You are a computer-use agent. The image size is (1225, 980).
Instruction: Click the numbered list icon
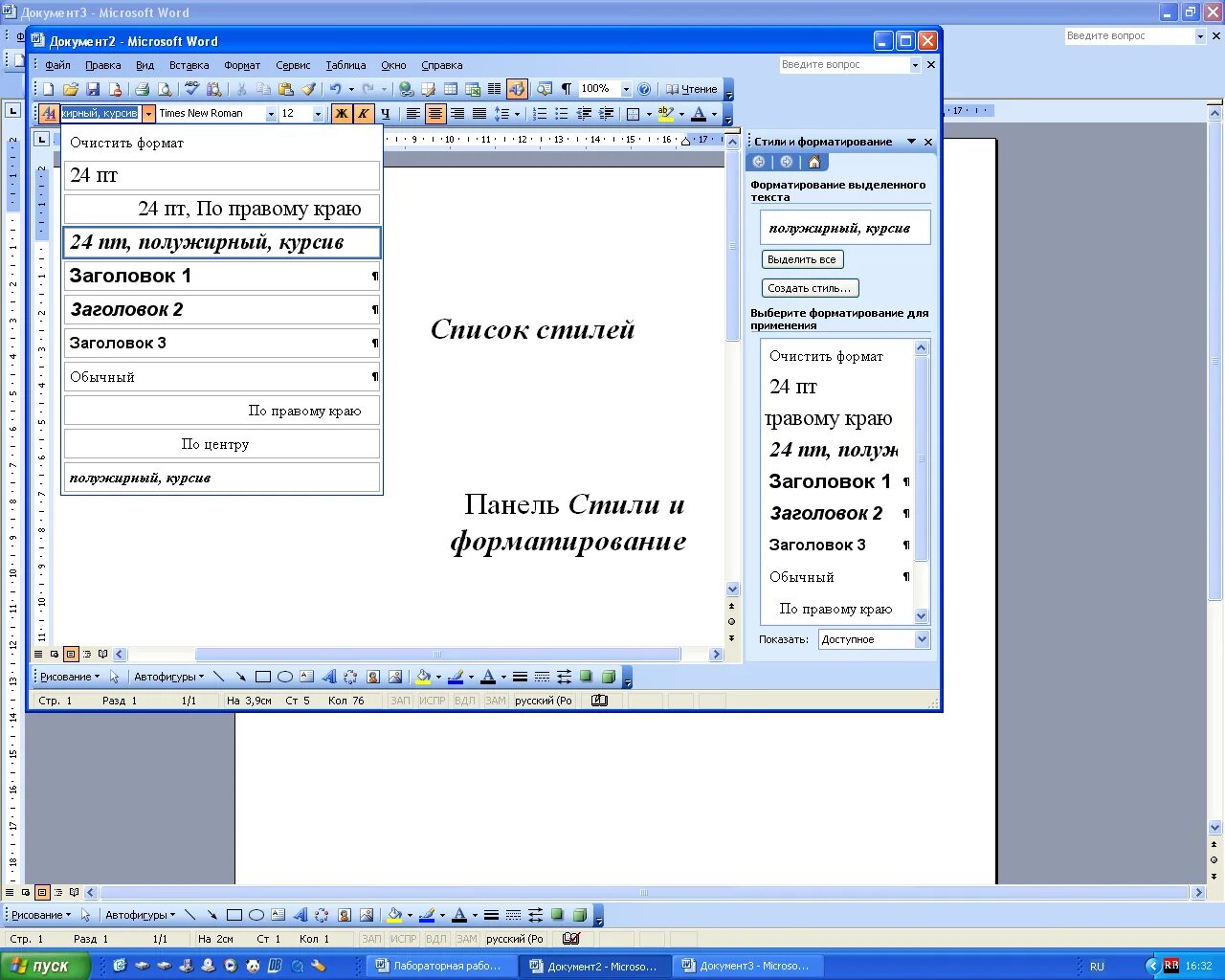pyautogui.click(x=539, y=114)
